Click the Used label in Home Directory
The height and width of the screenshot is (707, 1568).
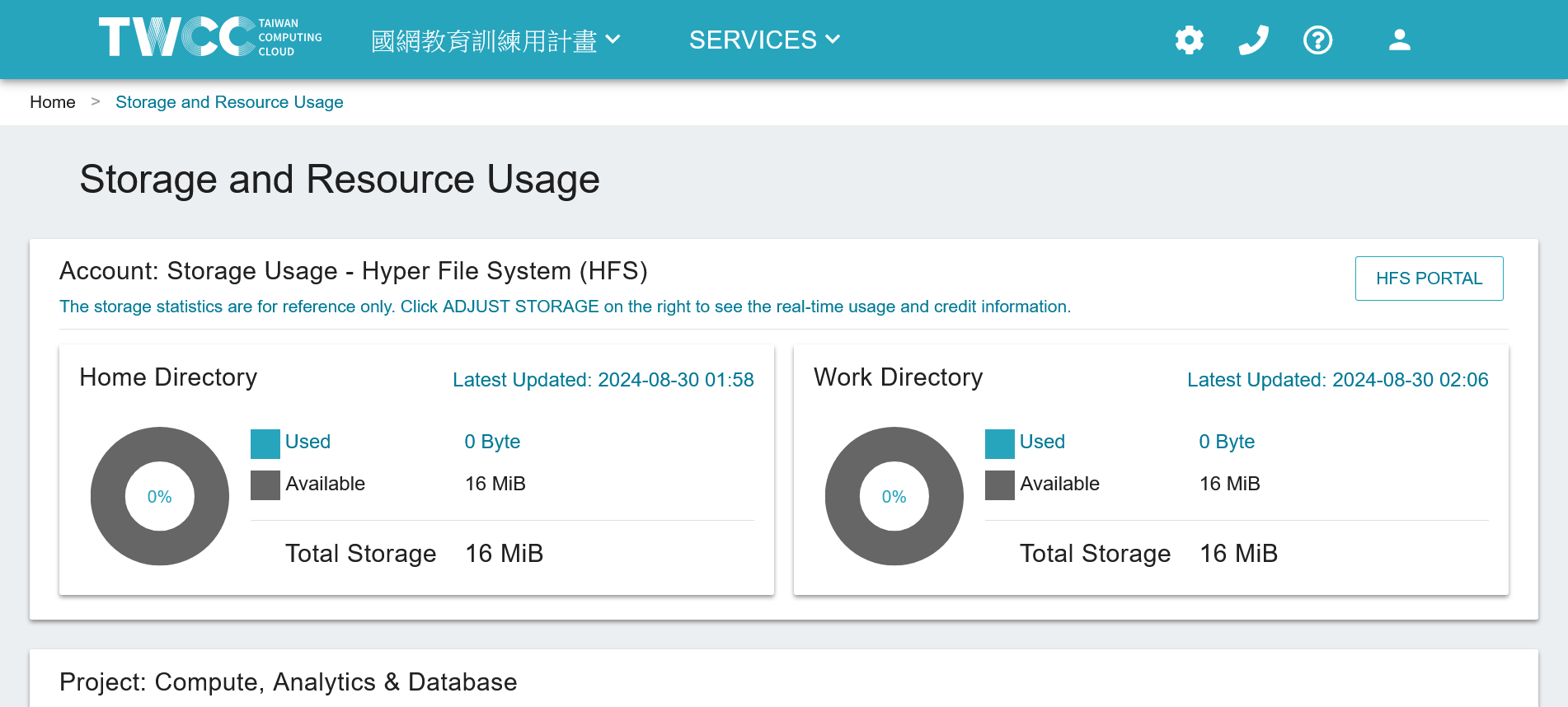pyautogui.click(x=308, y=442)
